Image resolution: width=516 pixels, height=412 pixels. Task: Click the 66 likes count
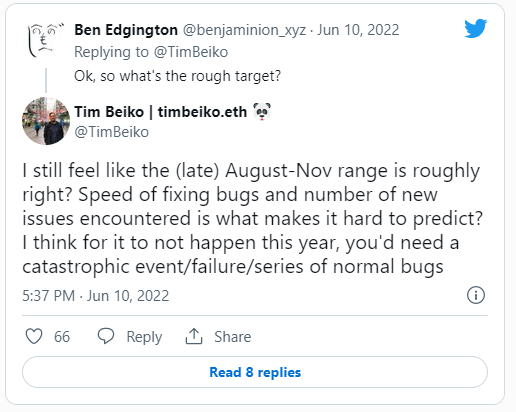(62, 337)
